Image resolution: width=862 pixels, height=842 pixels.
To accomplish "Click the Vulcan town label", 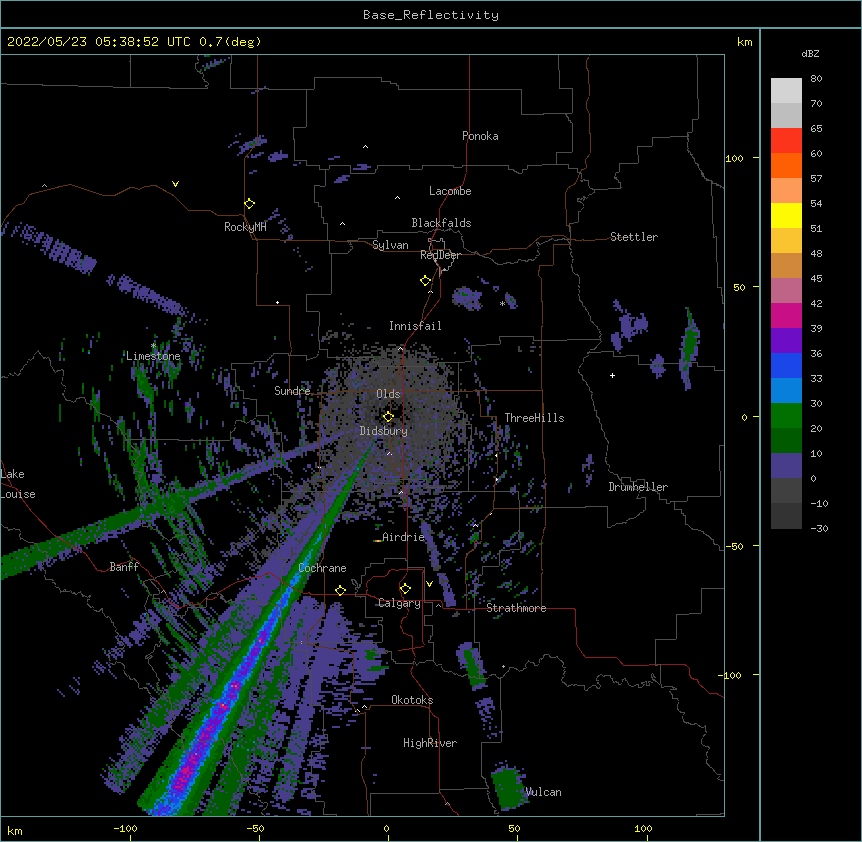I will point(543,792).
